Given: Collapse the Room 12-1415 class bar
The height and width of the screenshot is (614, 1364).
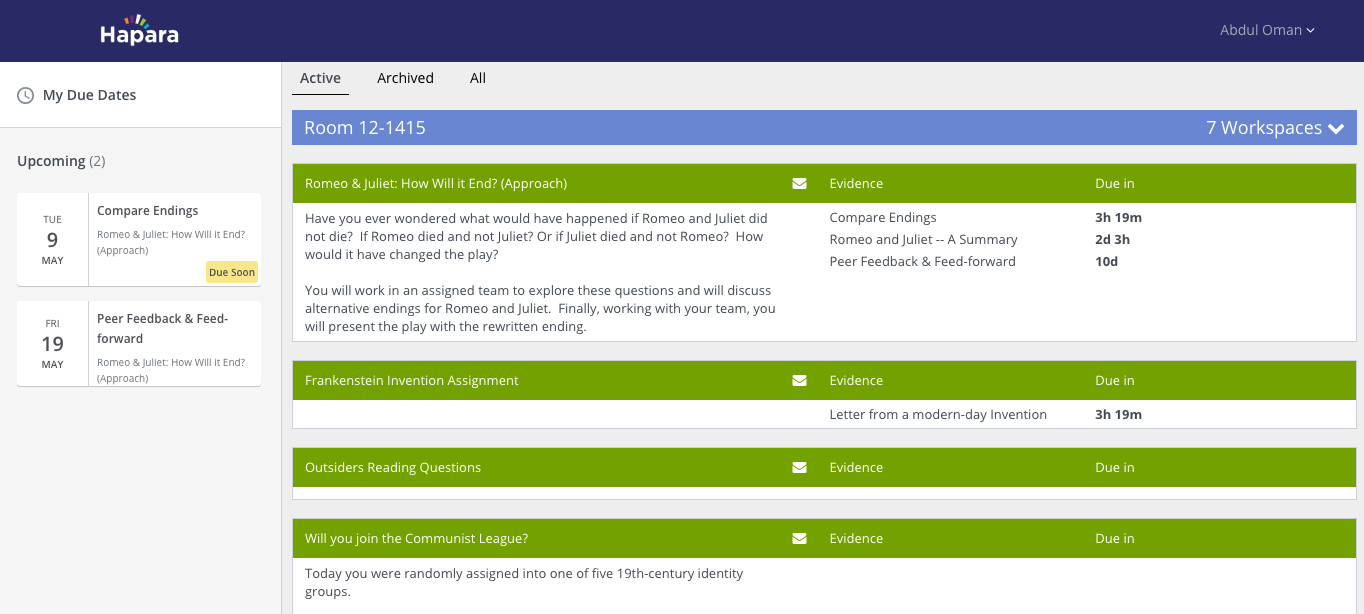Looking at the screenshot, I should (824, 128).
